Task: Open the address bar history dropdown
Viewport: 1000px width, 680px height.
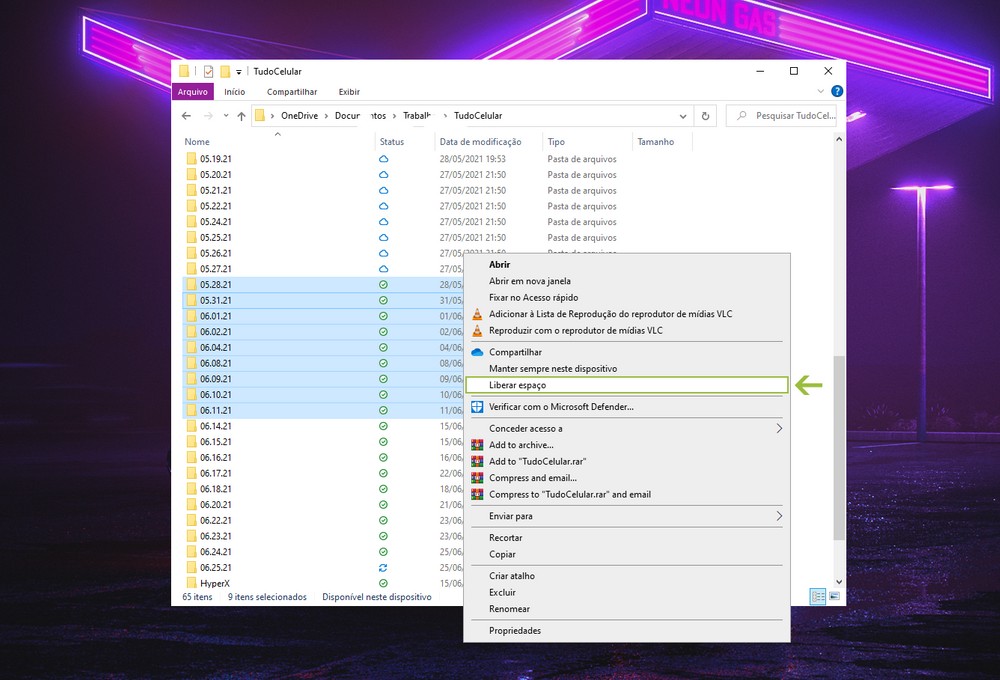Action: point(687,116)
